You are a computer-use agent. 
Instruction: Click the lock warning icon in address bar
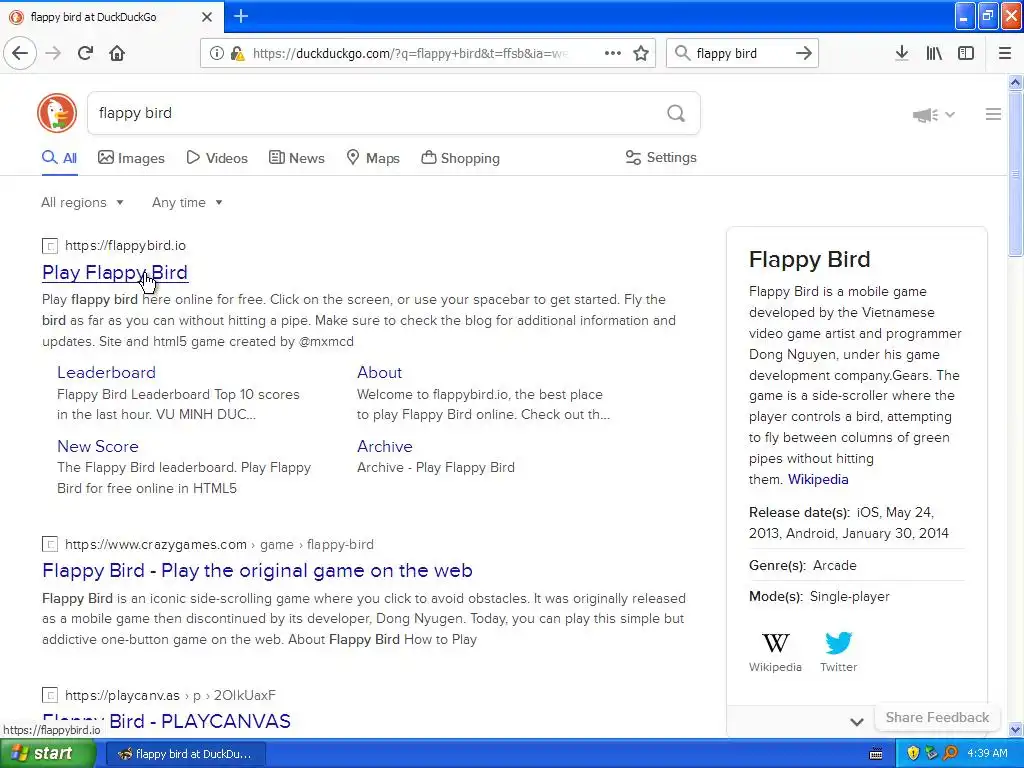coord(237,54)
